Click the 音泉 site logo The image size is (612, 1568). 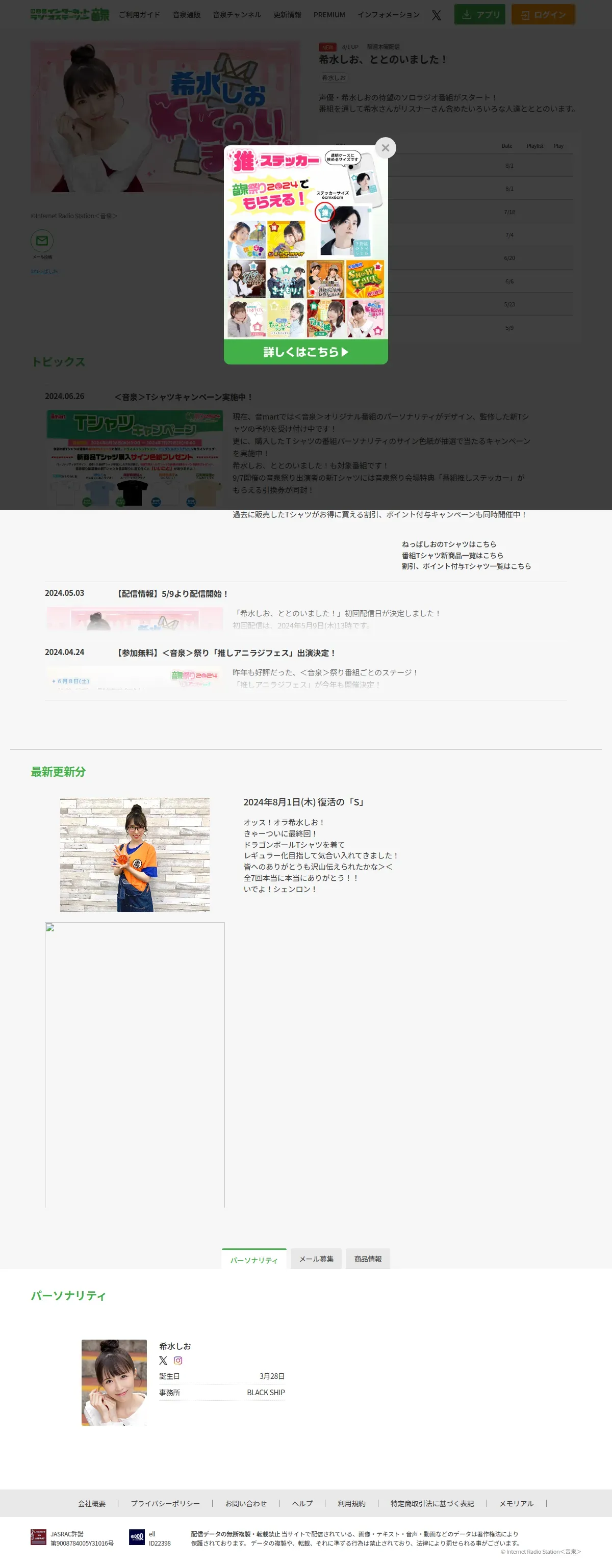point(69,15)
